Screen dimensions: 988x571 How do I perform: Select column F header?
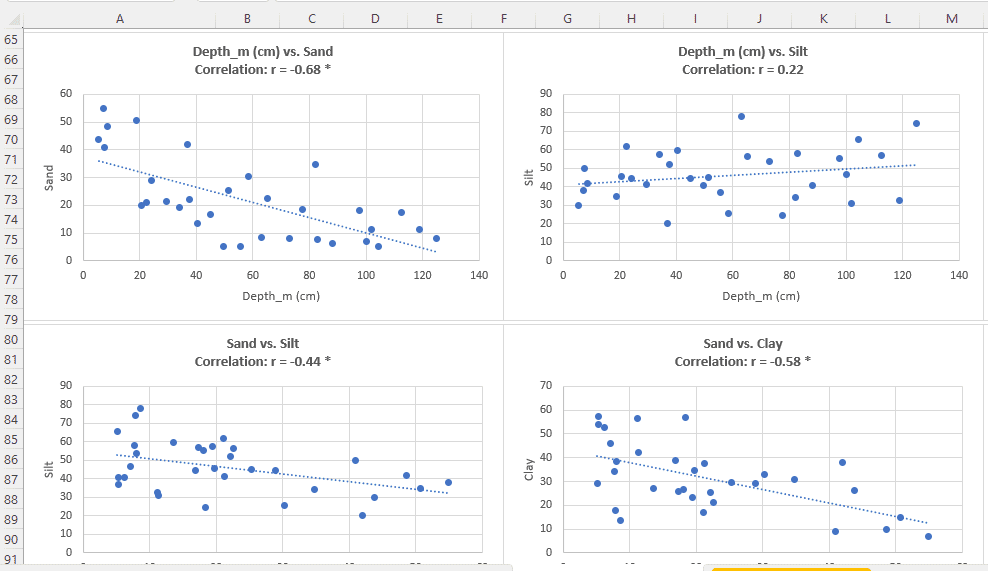click(503, 19)
